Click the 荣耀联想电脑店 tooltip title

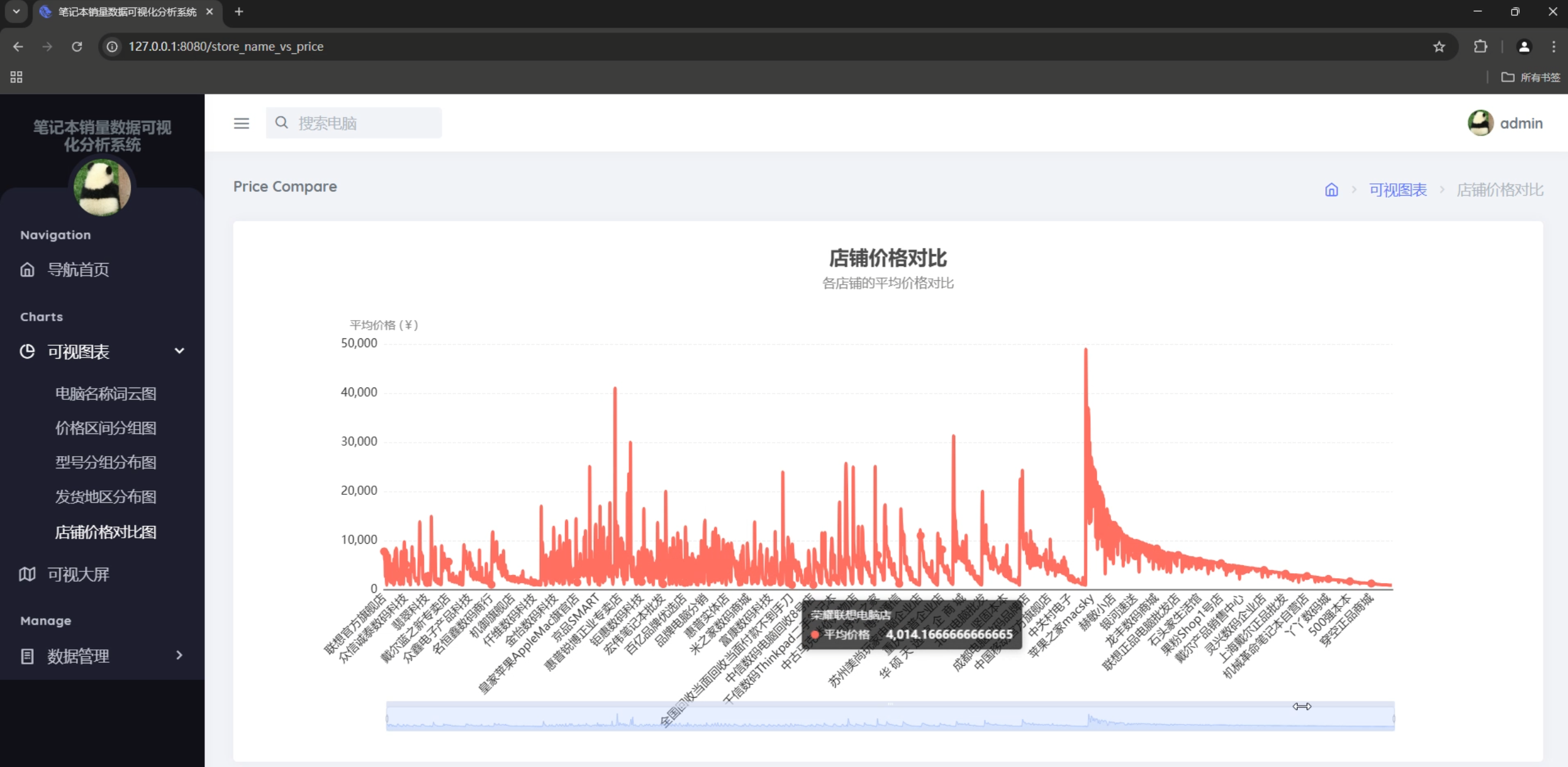[x=850, y=614]
